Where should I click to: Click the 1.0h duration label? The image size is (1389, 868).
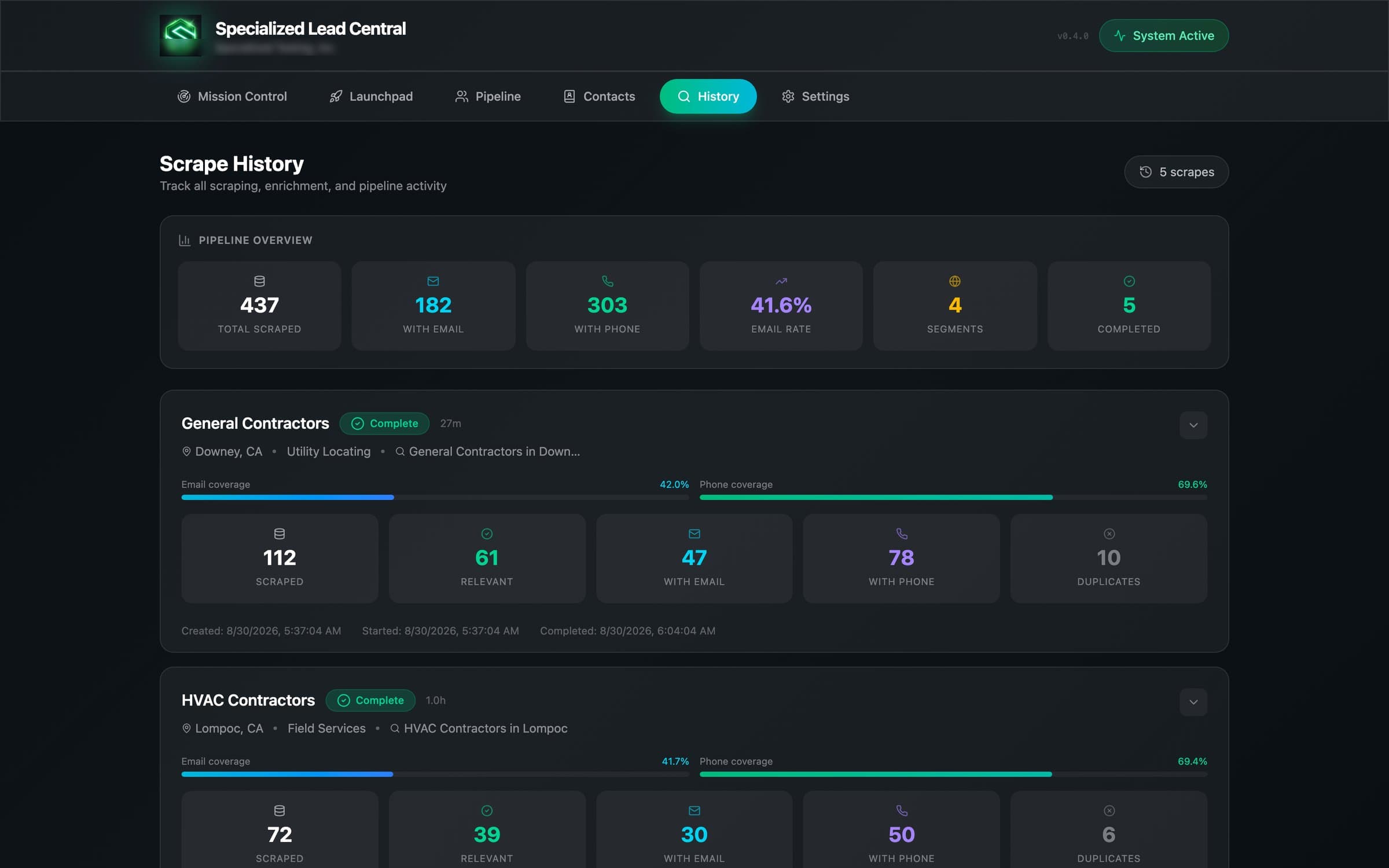click(436, 701)
